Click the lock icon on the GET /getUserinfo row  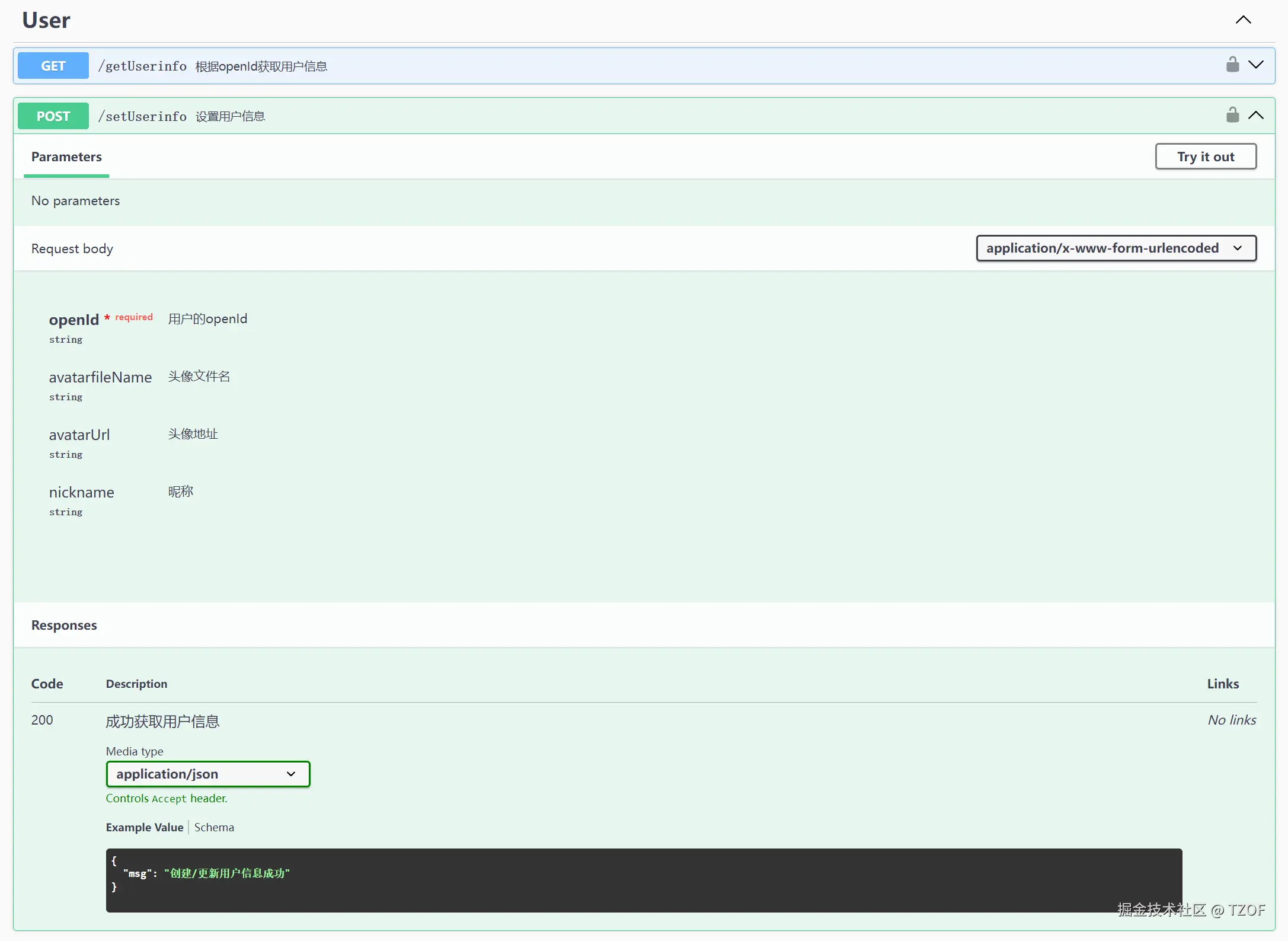coord(1232,65)
